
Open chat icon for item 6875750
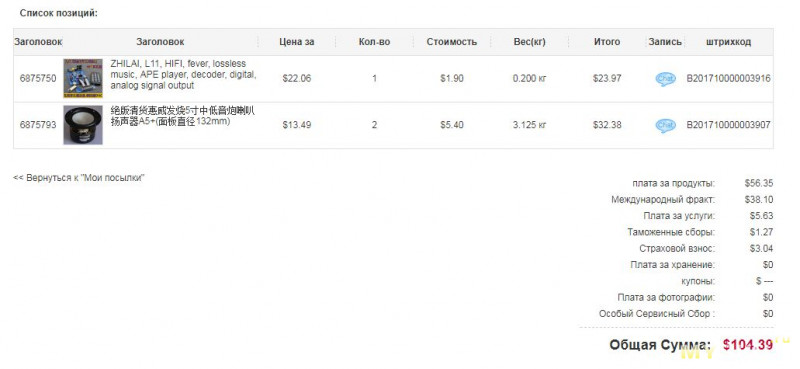[665, 79]
